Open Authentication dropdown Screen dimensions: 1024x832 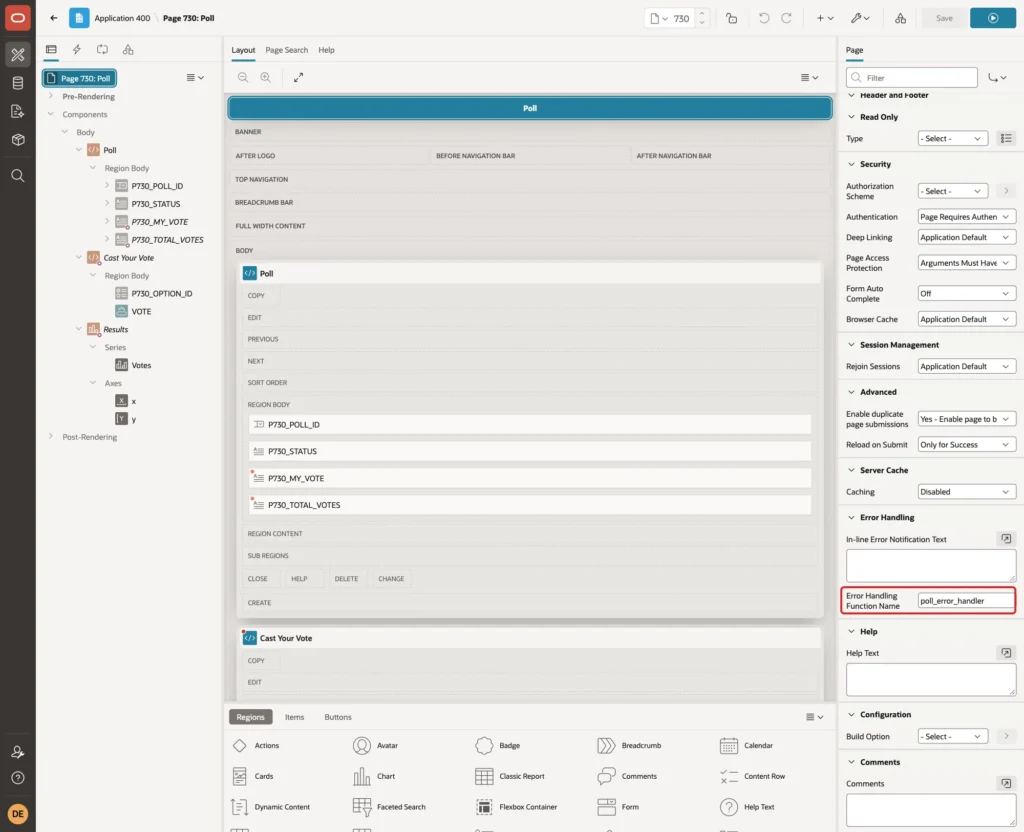966,217
